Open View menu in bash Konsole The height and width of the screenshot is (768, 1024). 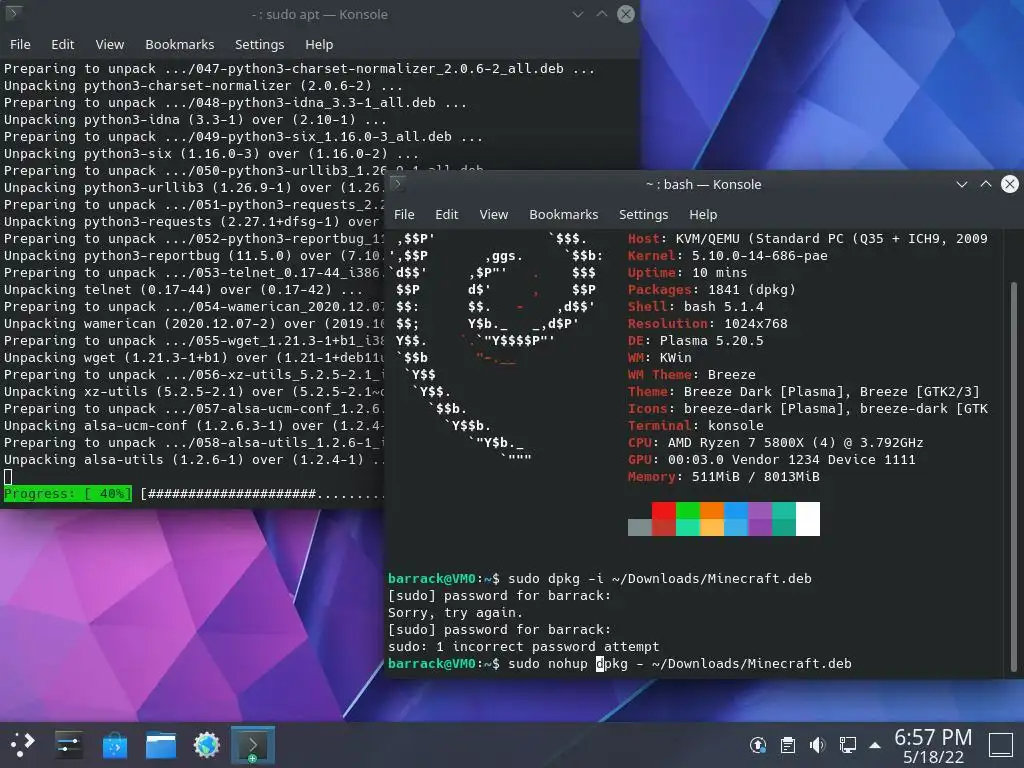(x=494, y=214)
